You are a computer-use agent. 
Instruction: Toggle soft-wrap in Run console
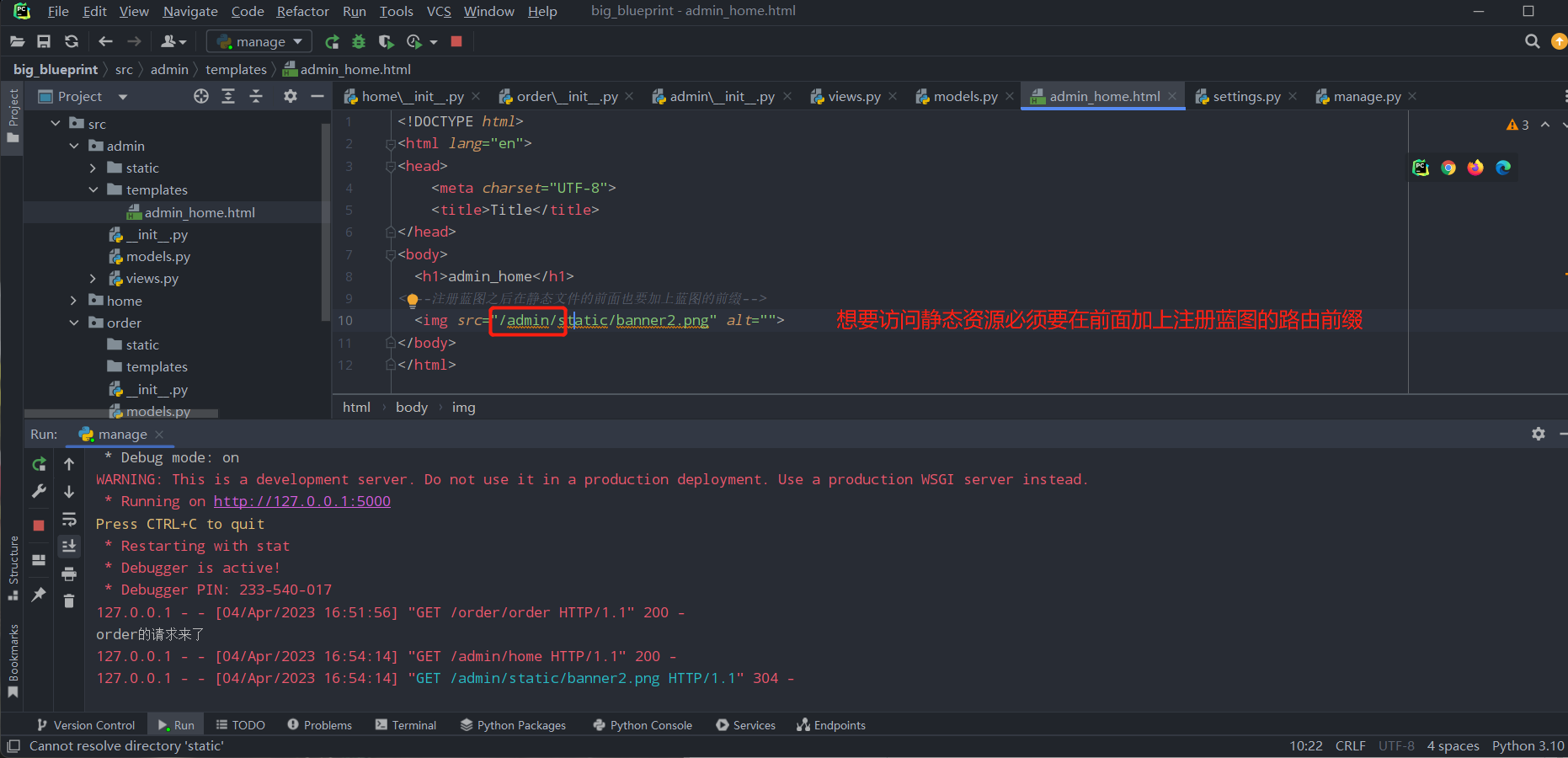(x=69, y=520)
